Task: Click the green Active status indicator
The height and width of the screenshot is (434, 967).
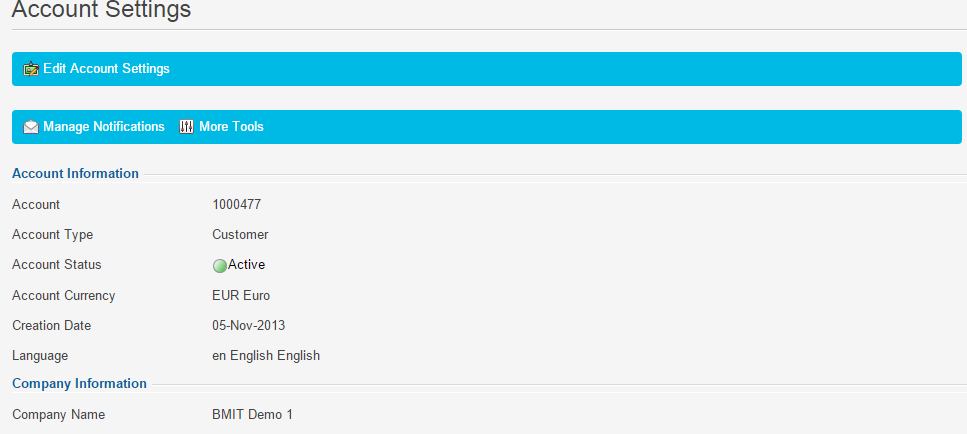Action: click(x=220, y=266)
